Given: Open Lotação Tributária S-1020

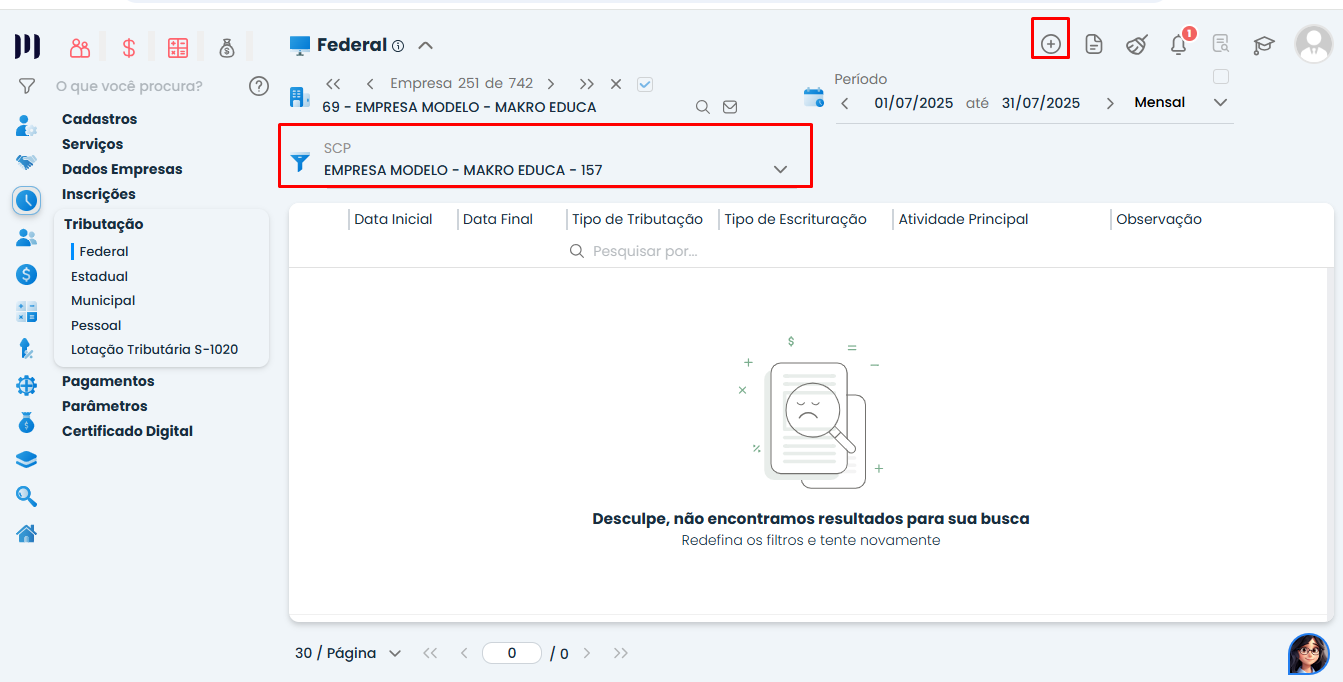Looking at the screenshot, I should point(155,349).
